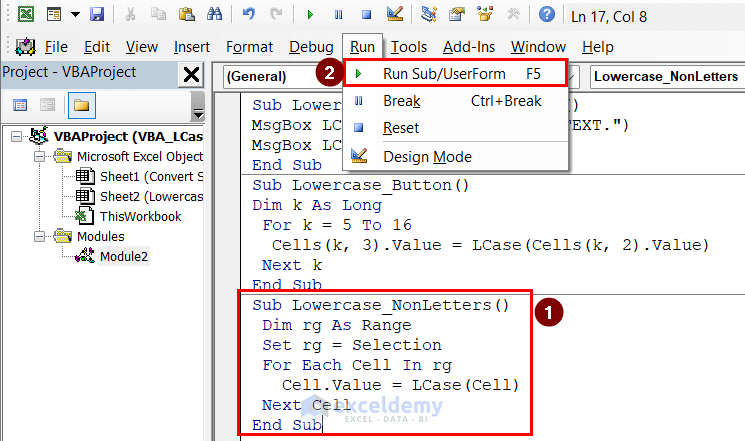Click the Insert UserForm toolbar icon
The height and width of the screenshot is (441, 745).
tap(54, 14)
